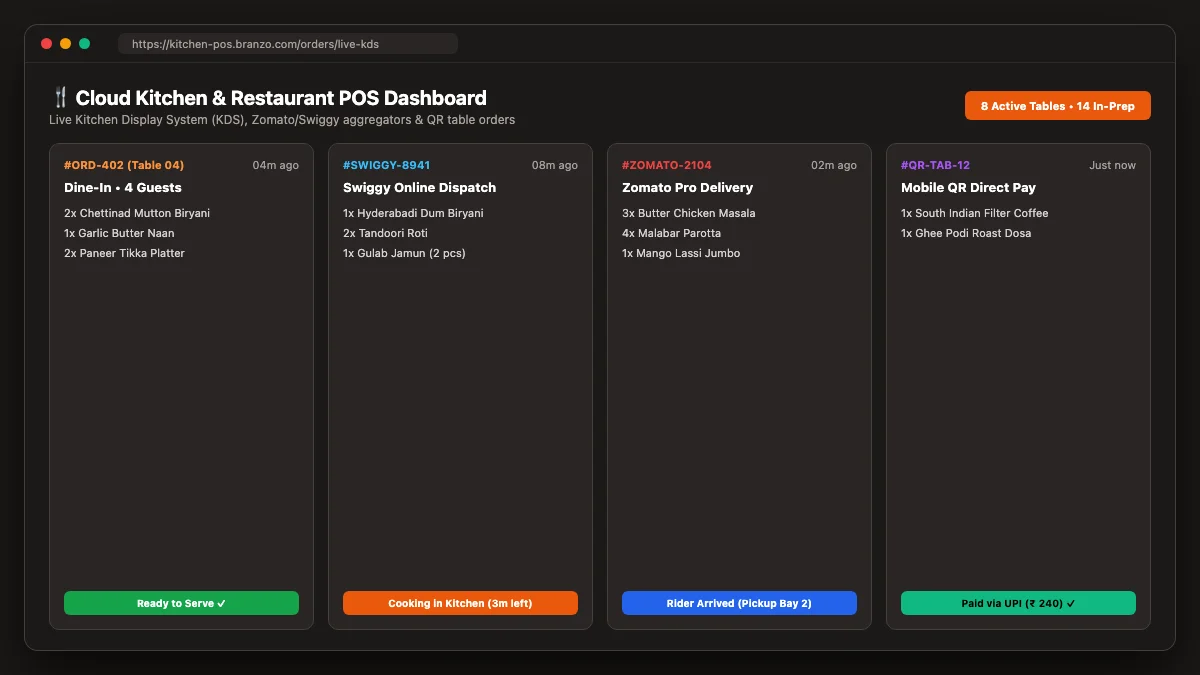The height and width of the screenshot is (675, 1200).
Task: Click Paid via UPI (₹ 240) button
Action: (1018, 603)
